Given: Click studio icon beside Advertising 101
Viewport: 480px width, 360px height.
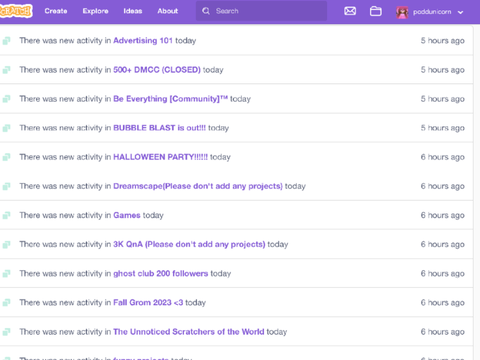Looking at the screenshot, I should pyautogui.click(x=6, y=41).
